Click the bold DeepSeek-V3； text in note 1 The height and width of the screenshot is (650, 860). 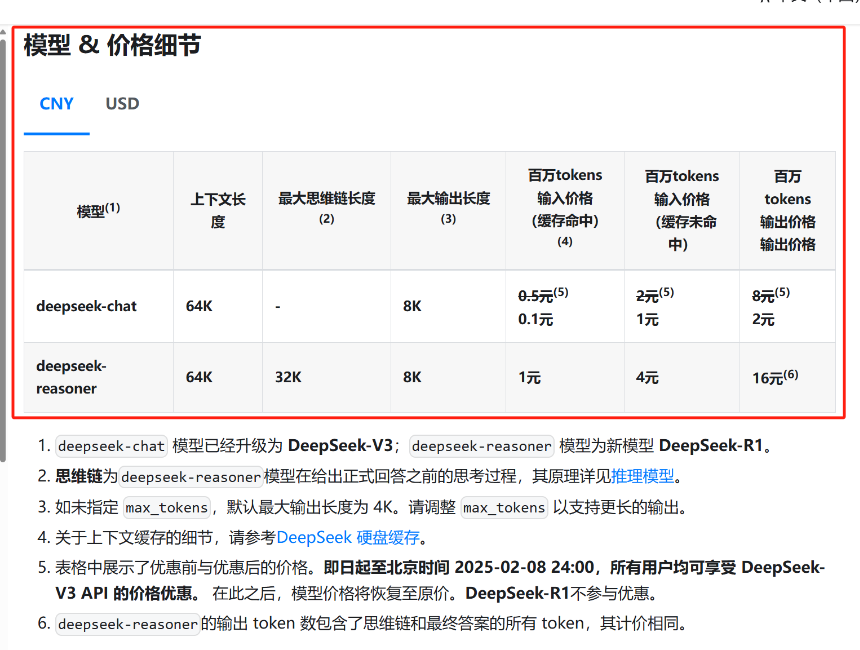344,445
